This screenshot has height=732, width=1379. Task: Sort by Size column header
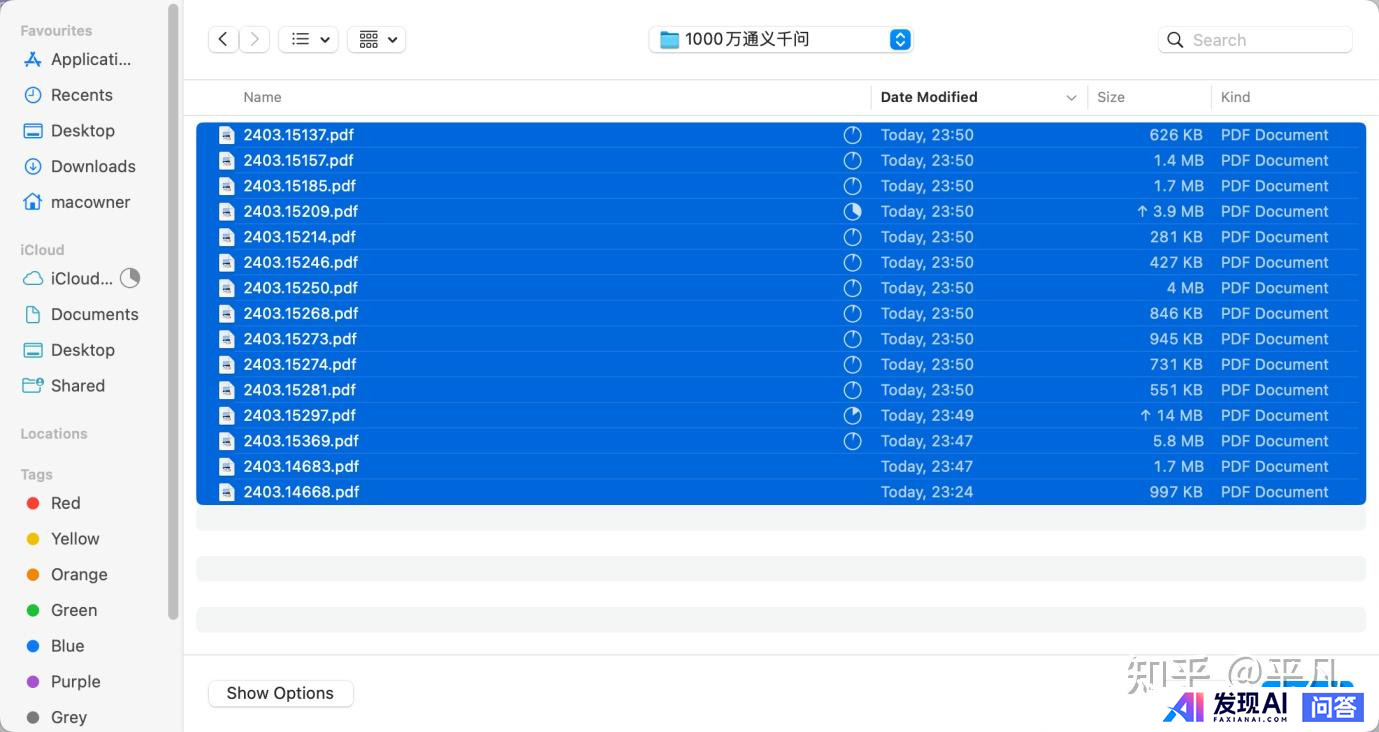click(1111, 97)
